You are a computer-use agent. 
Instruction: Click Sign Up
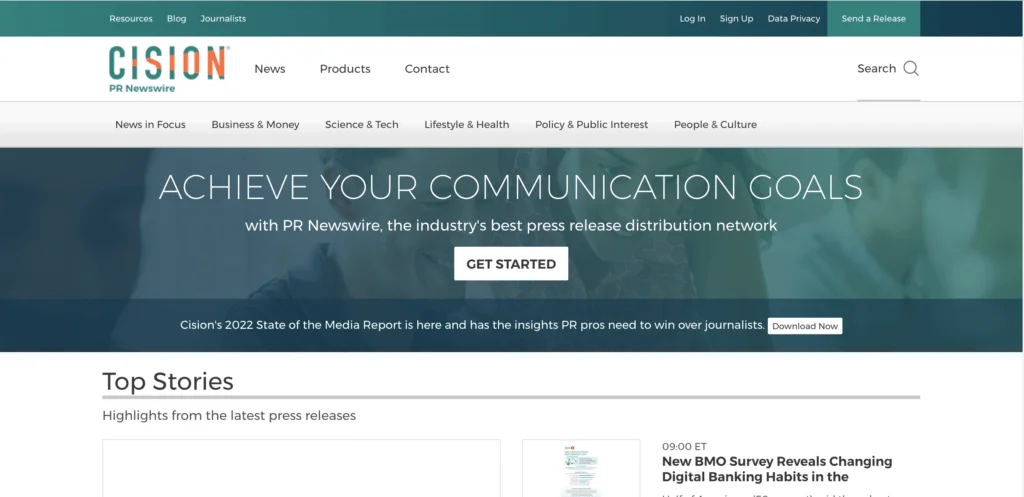click(x=737, y=18)
